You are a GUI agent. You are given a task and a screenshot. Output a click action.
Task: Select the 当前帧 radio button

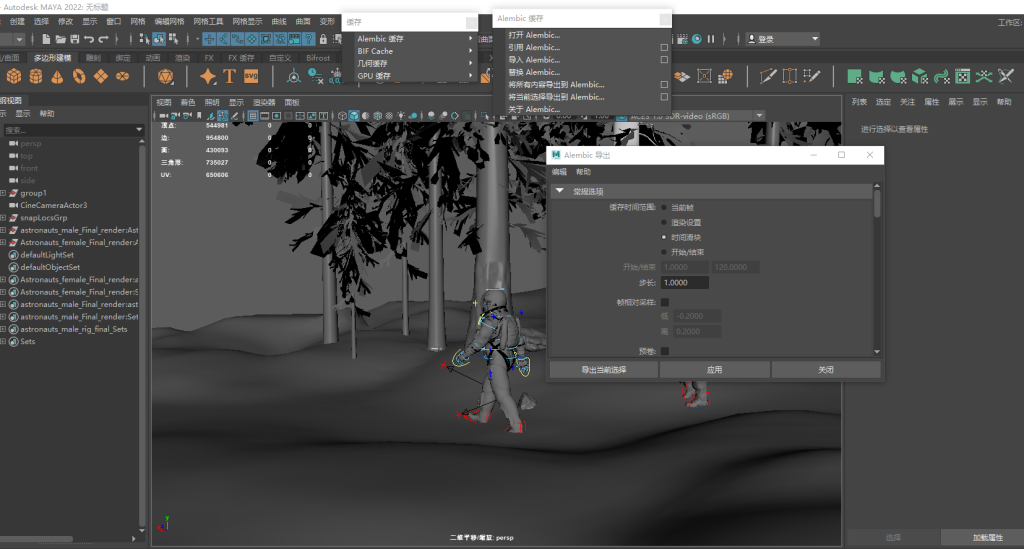coord(664,208)
